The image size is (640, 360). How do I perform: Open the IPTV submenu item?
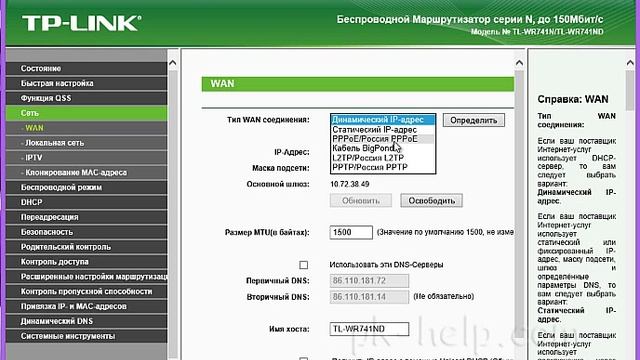87,158
